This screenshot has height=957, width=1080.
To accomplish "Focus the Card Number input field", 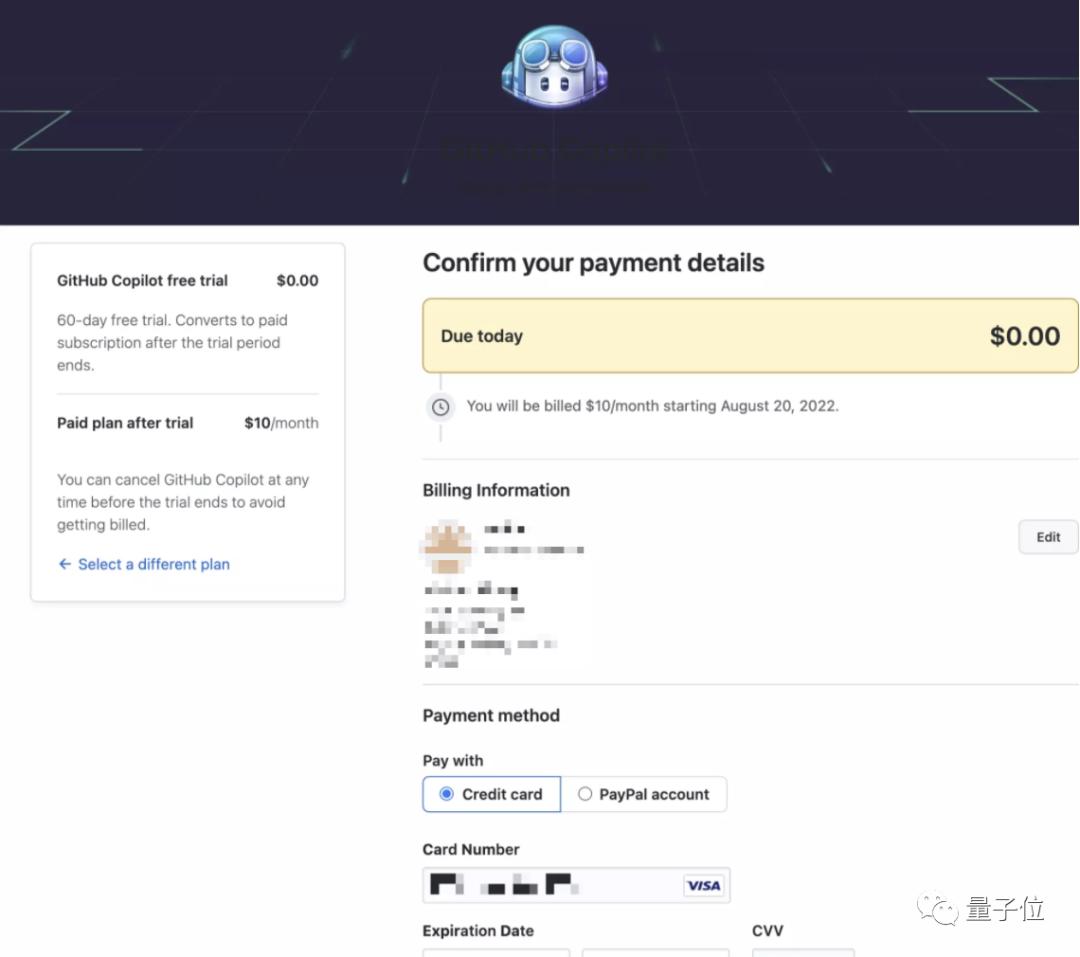I will tap(552, 885).
